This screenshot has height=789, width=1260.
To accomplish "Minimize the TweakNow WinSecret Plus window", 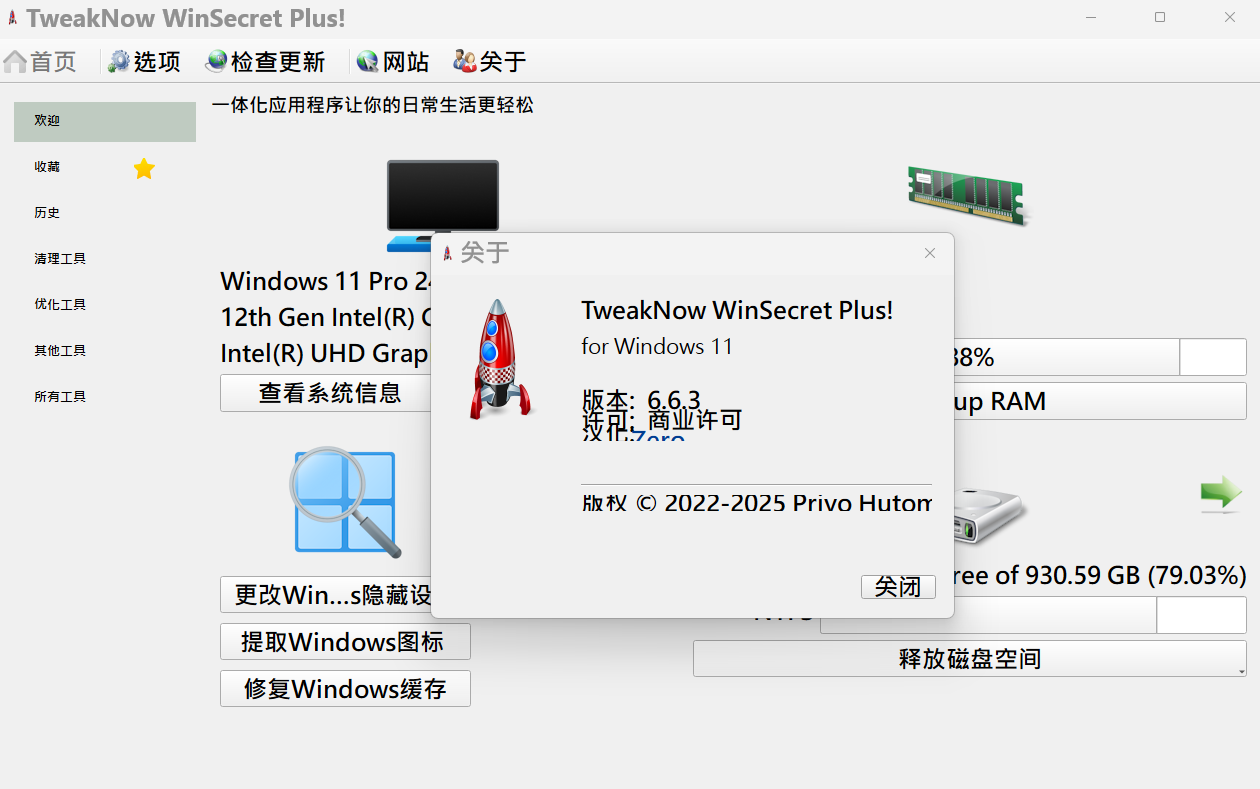I will pos(1091,17).
